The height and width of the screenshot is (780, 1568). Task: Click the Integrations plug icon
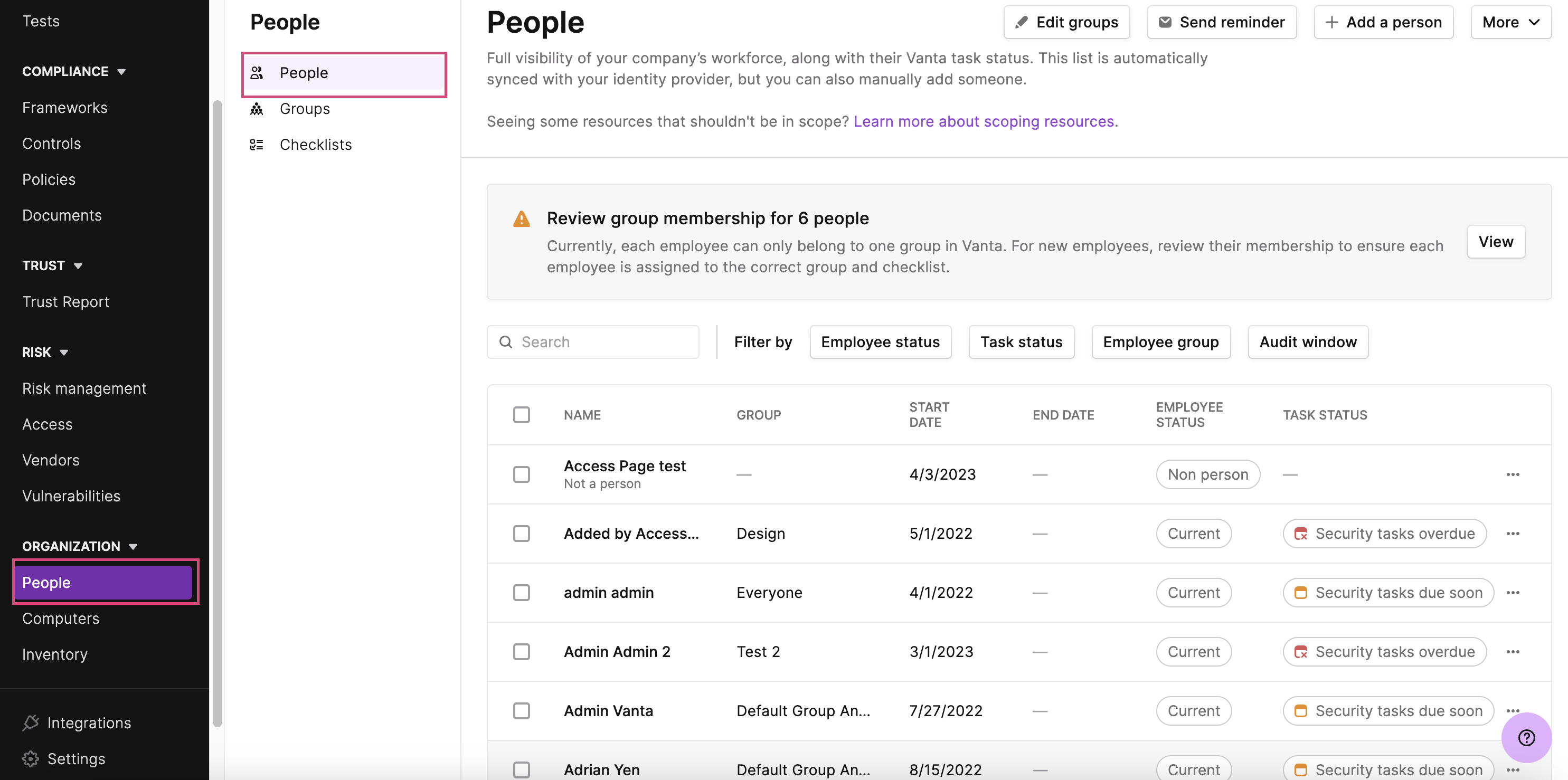pyautogui.click(x=31, y=723)
